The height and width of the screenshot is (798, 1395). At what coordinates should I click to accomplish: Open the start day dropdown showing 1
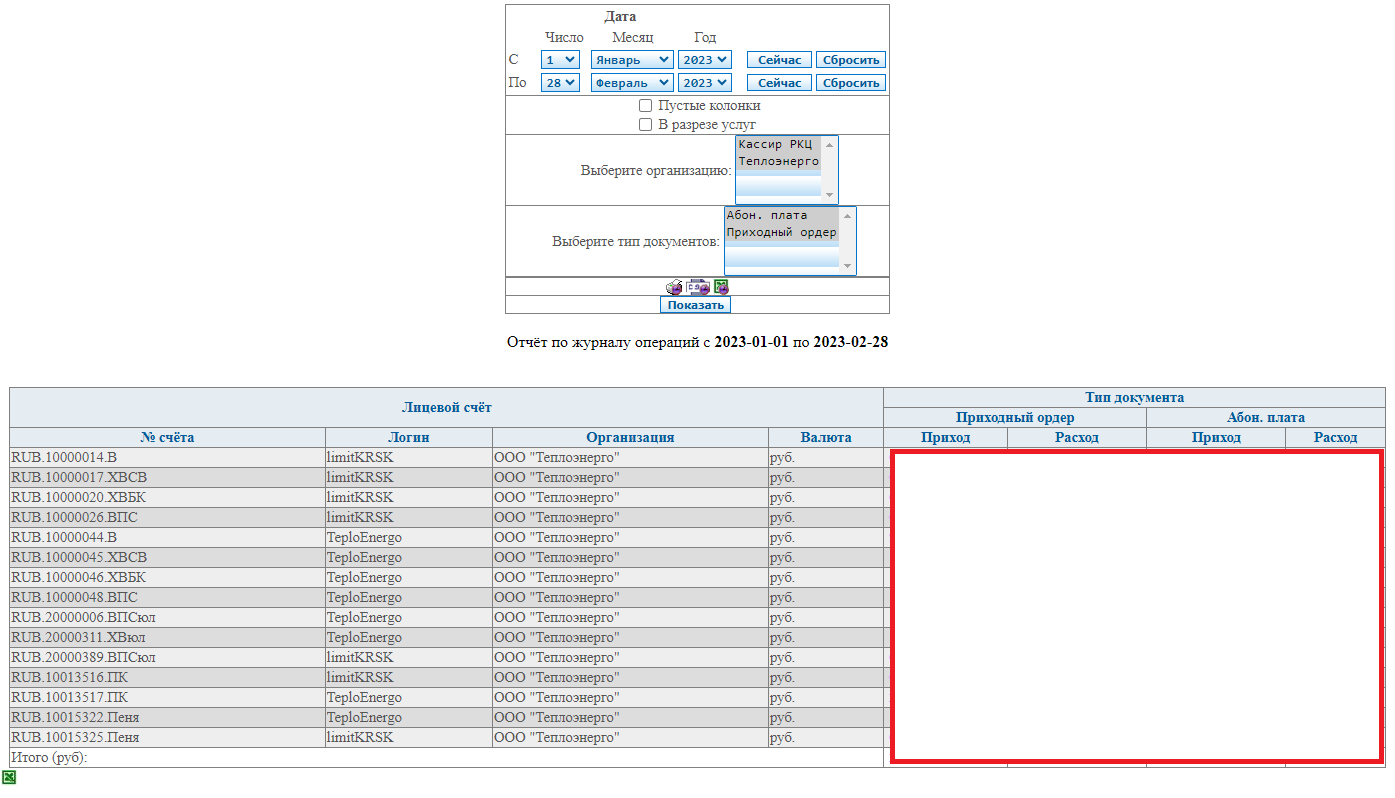560,60
